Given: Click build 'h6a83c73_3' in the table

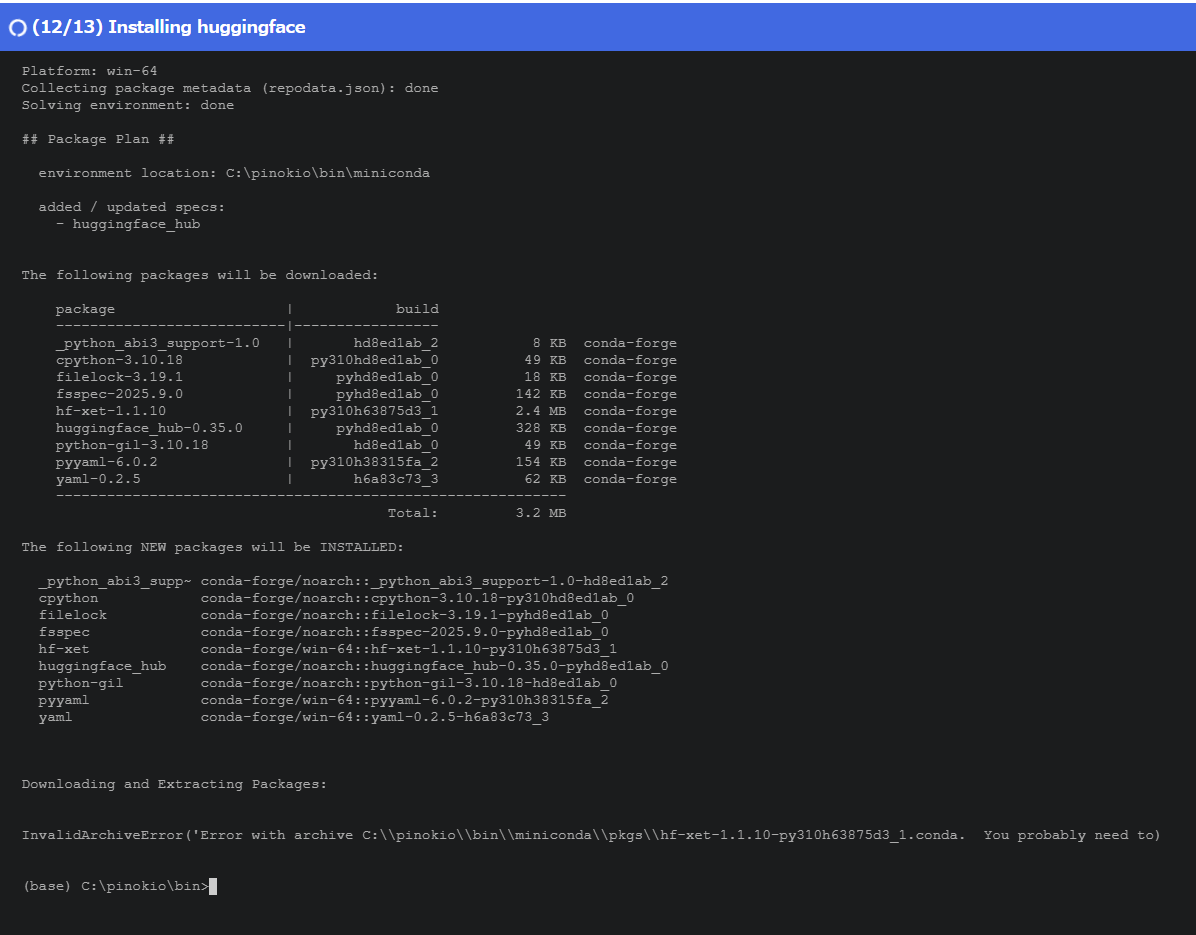Looking at the screenshot, I should point(396,479).
